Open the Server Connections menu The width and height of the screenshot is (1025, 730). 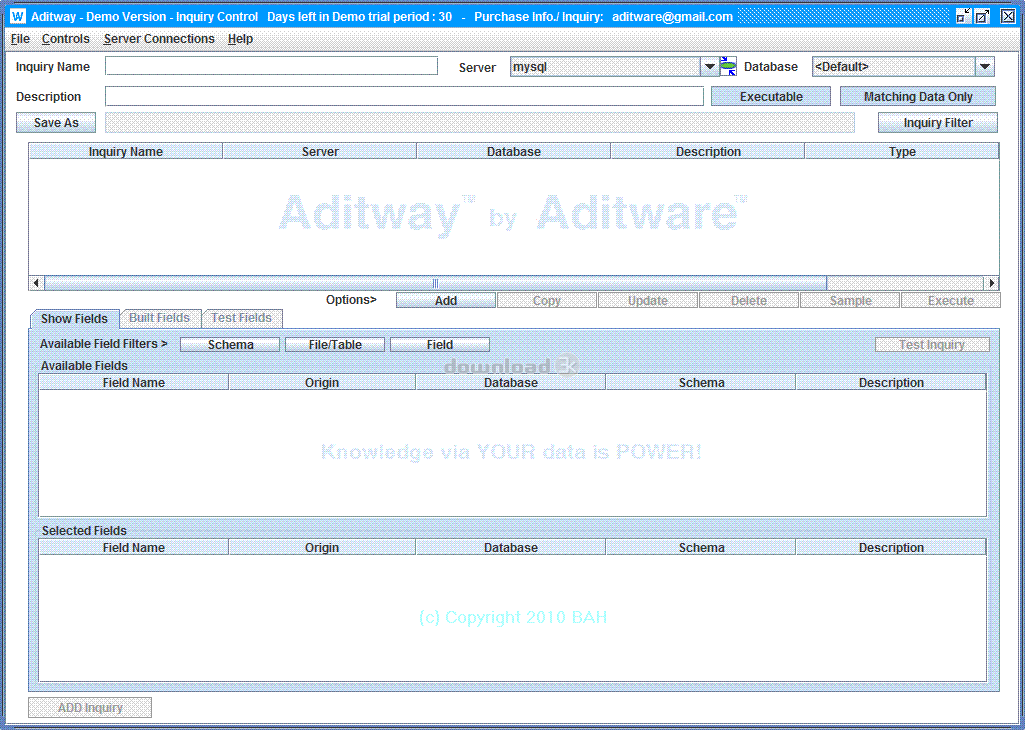tap(159, 39)
